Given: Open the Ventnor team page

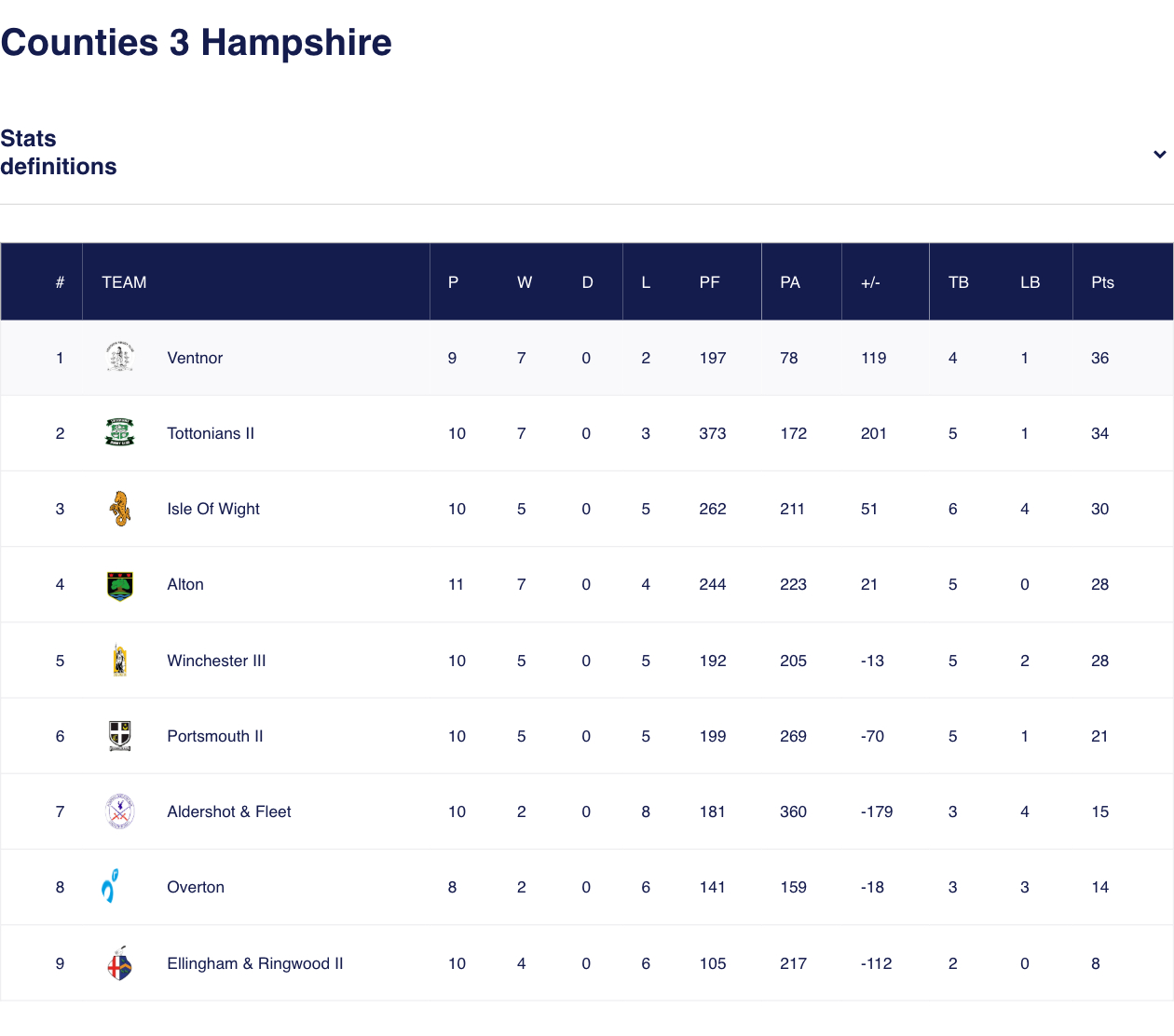Looking at the screenshot, I should (195, 357).
